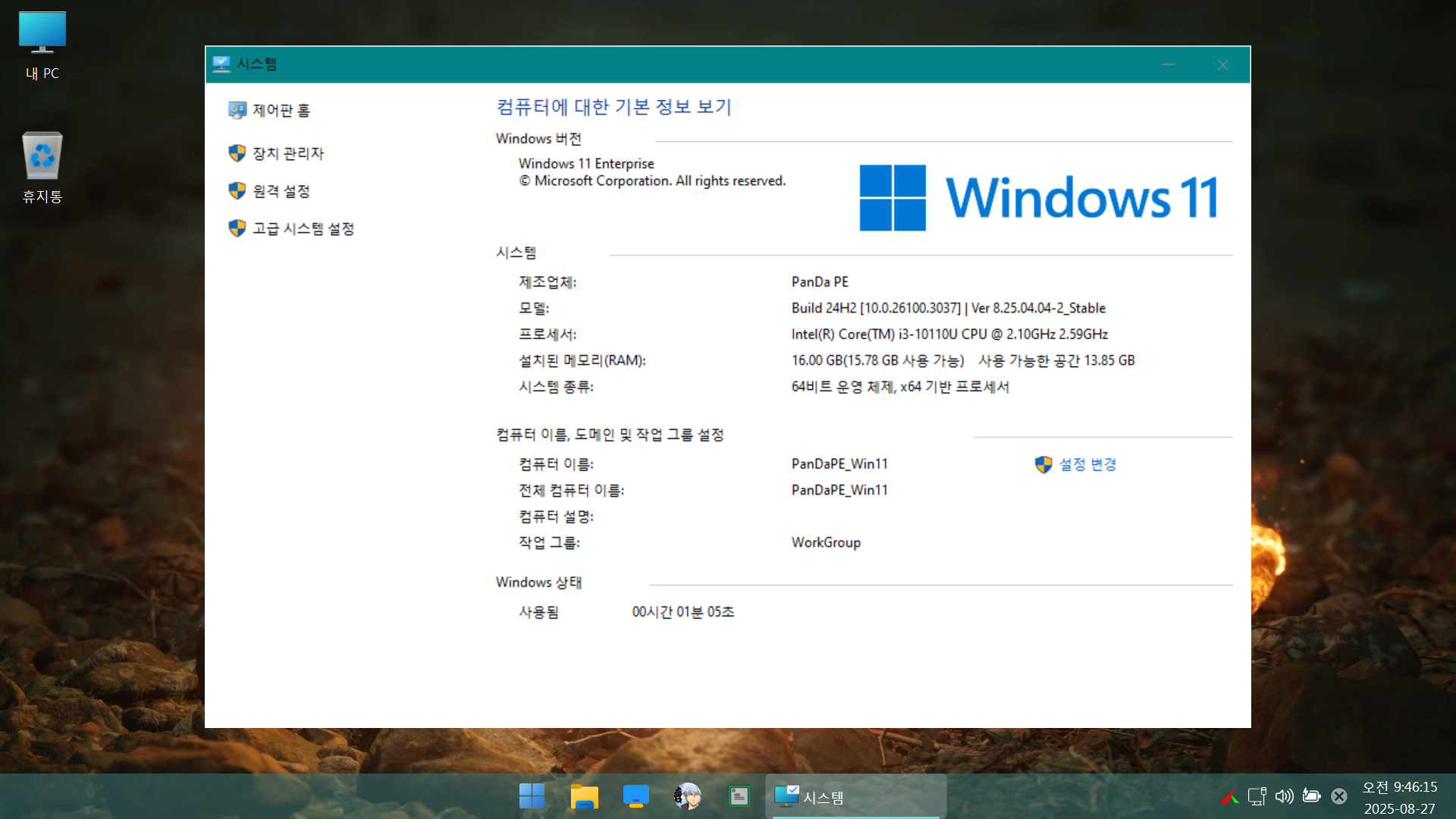Click the round X tray icon
Image resolution: width=1456 pixels, height=819 pixels.
pyautogui.click(x=1339, y=795)
